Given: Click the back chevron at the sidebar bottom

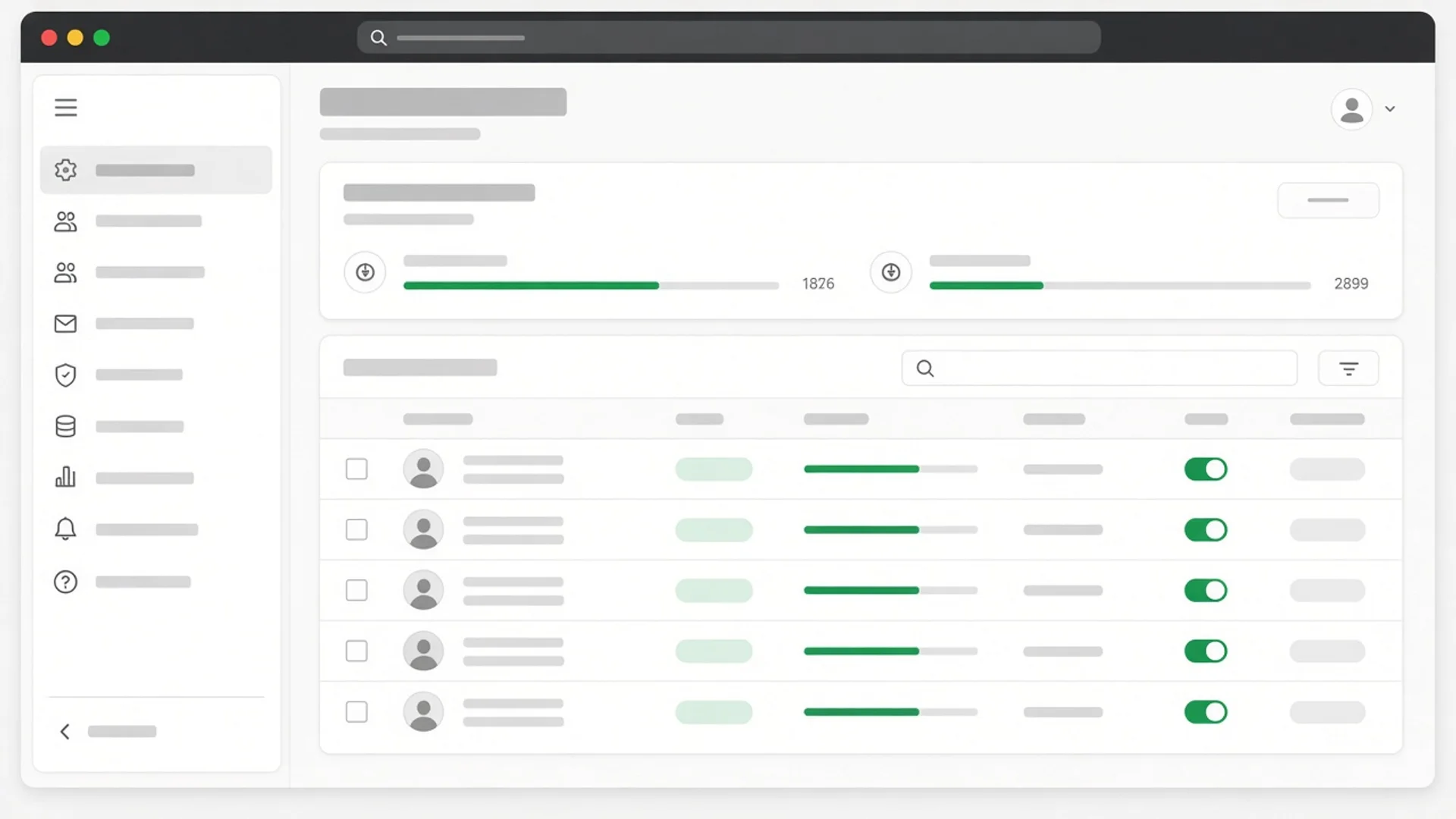Looking at the screenshot, I should pos(65,731).
